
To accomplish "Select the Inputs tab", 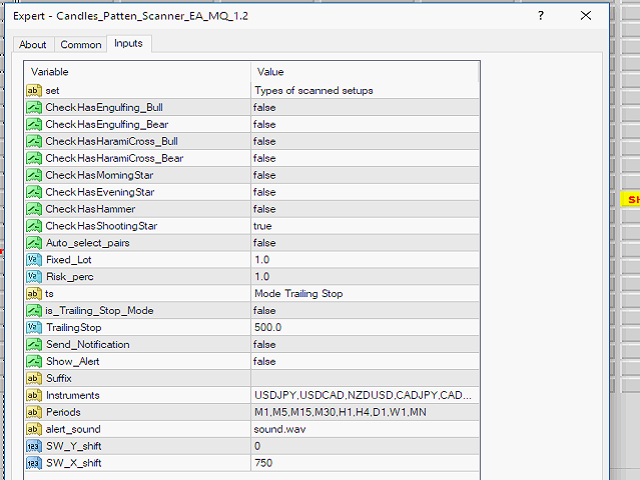I will coord(129,43).
